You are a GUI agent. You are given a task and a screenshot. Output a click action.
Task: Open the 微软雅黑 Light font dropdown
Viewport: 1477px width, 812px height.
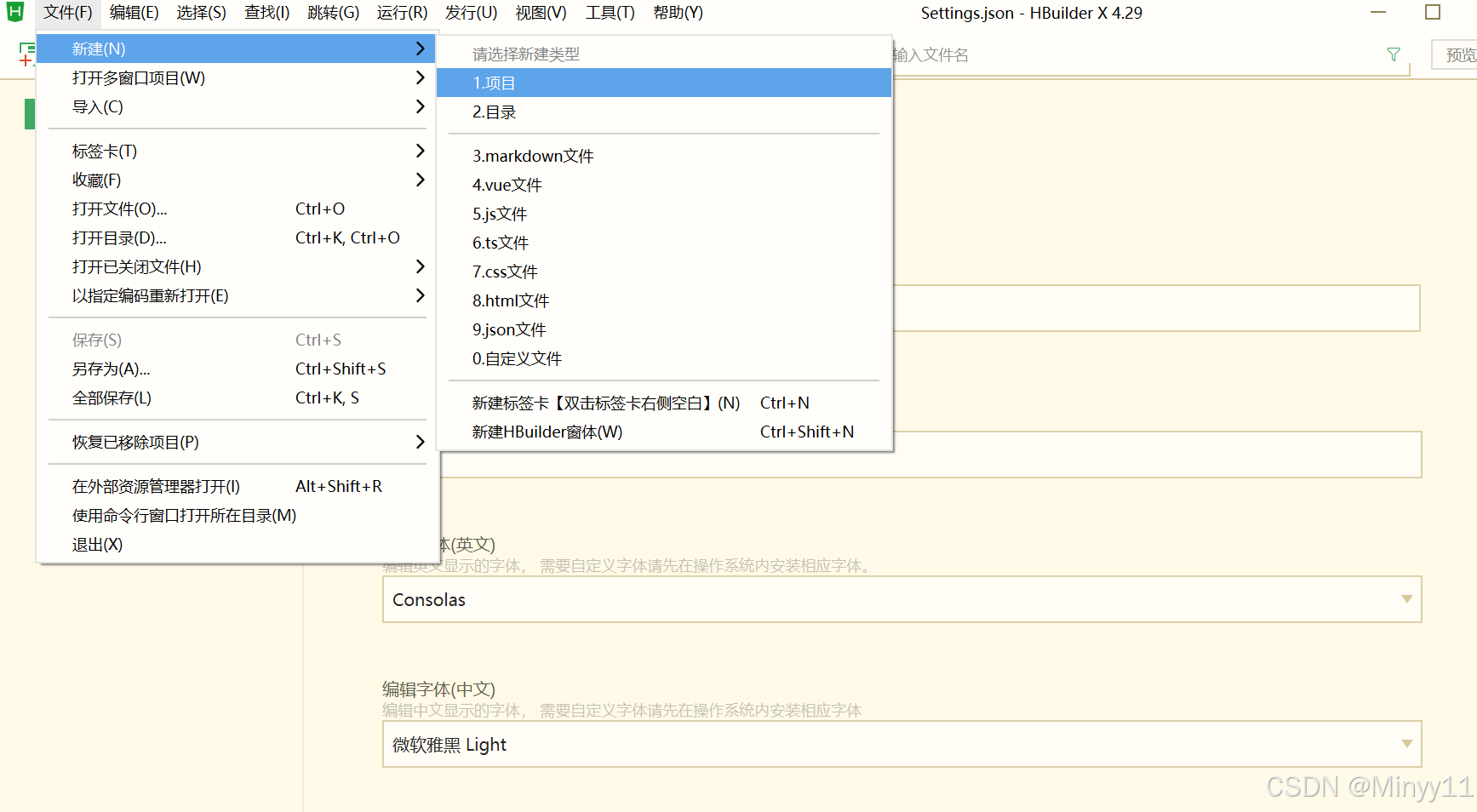[x=902, y=744]
